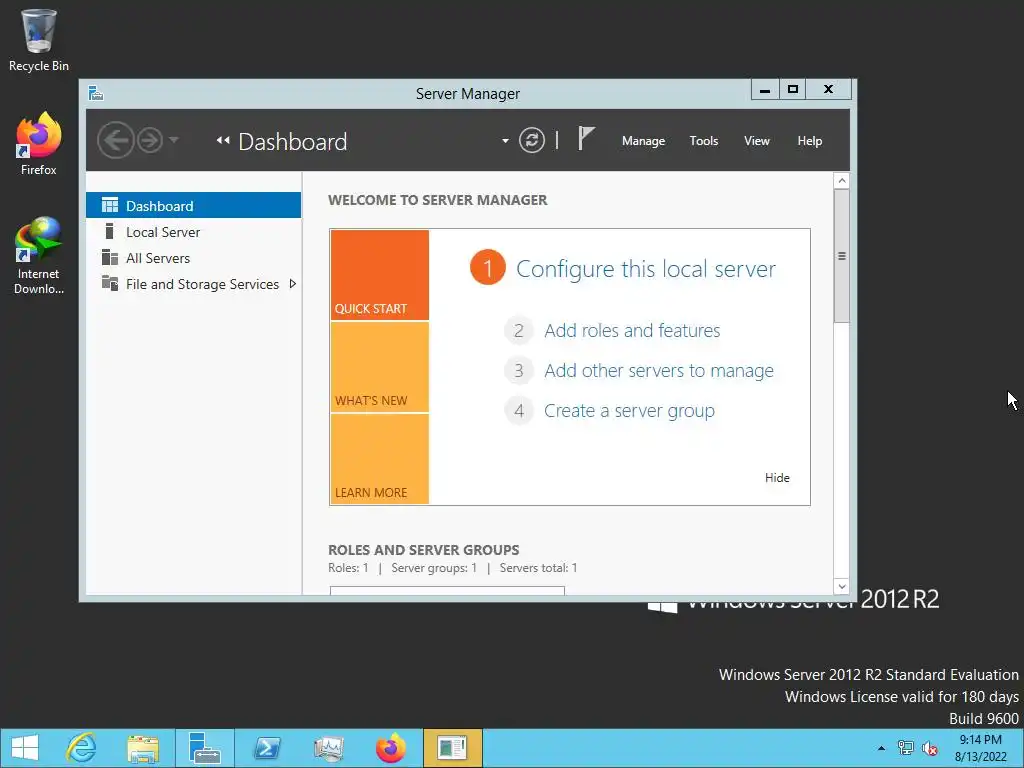Select Internet Download Manager desktop shortcut
This screenshot has width=1024, height=768.
tap(39, 255)
